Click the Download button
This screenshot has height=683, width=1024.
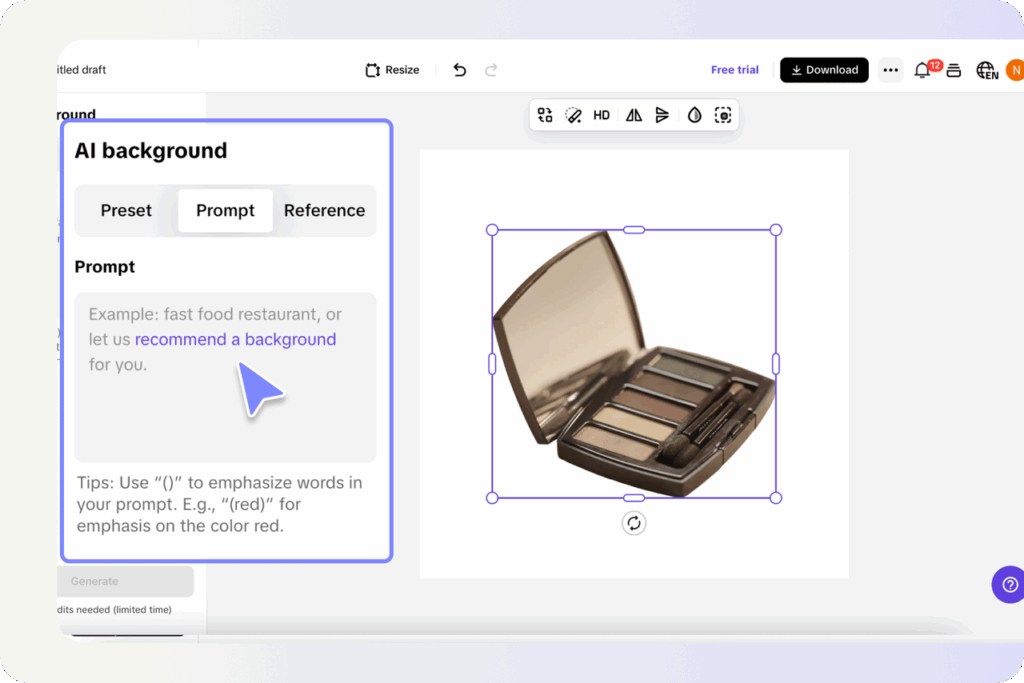click(x=824, y=70)
